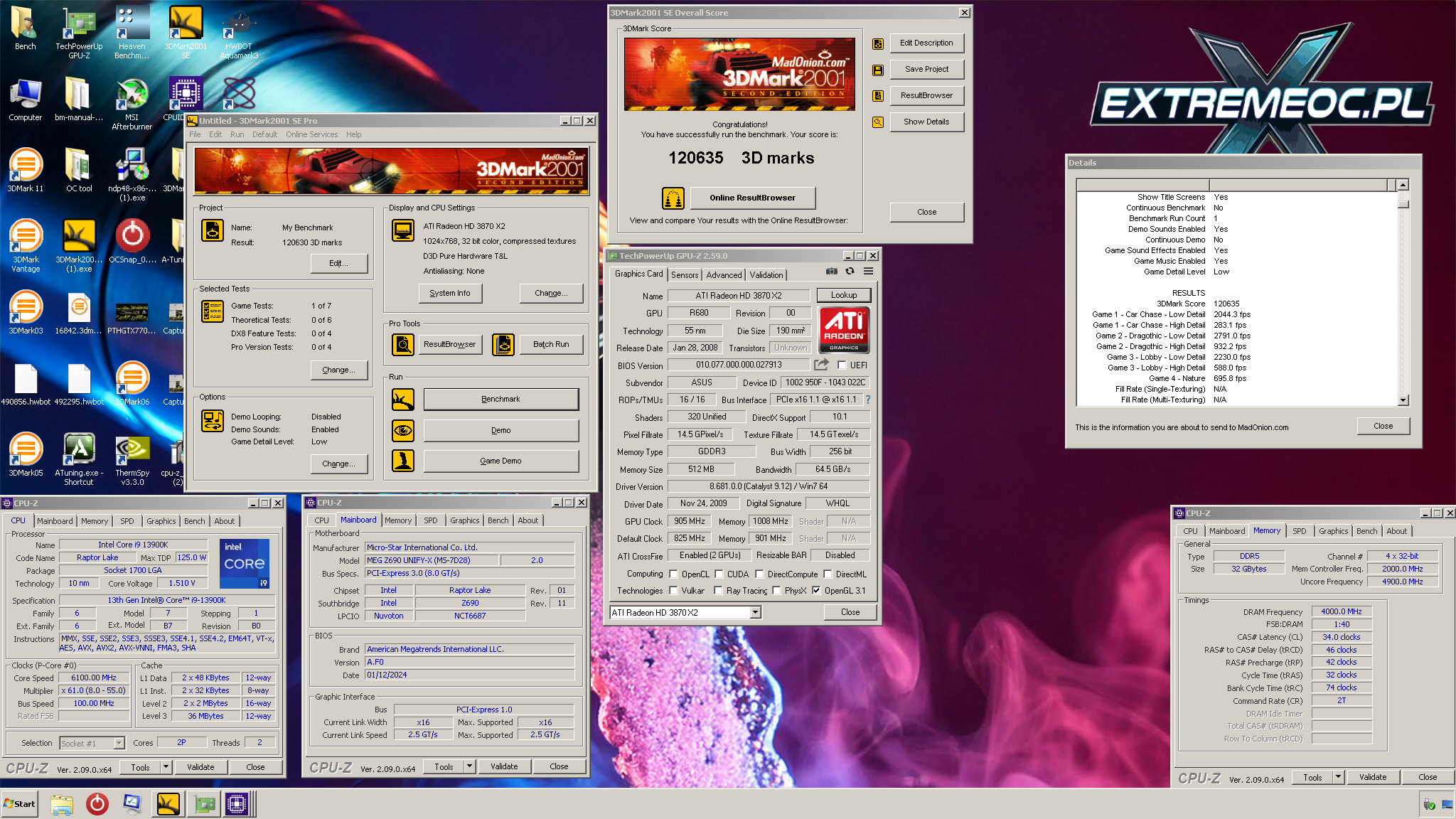Open the SPD tab in CPU-Z Memory window

[1299, 531]
